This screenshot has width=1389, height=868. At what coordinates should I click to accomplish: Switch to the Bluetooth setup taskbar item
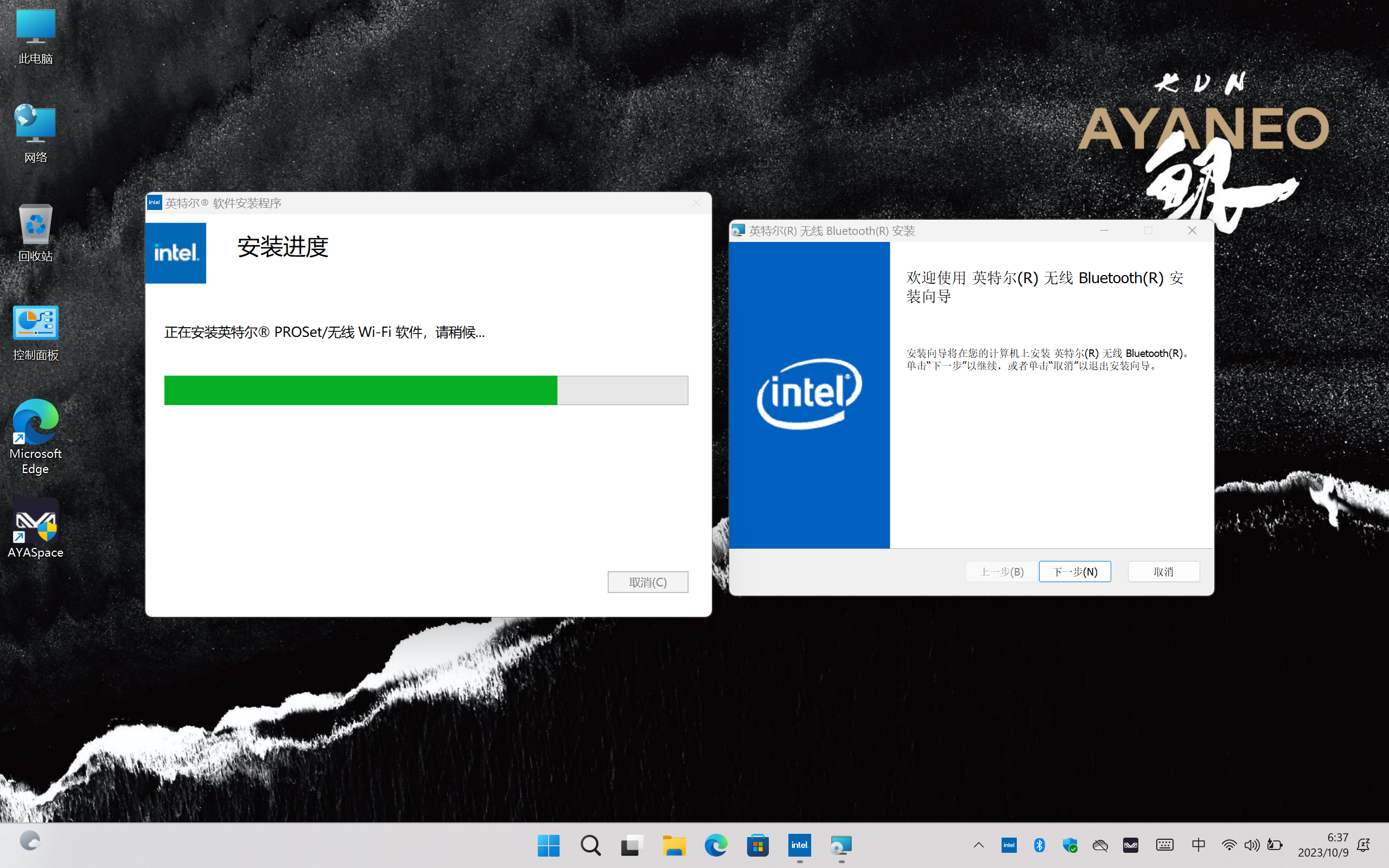(x=842, y=846)
